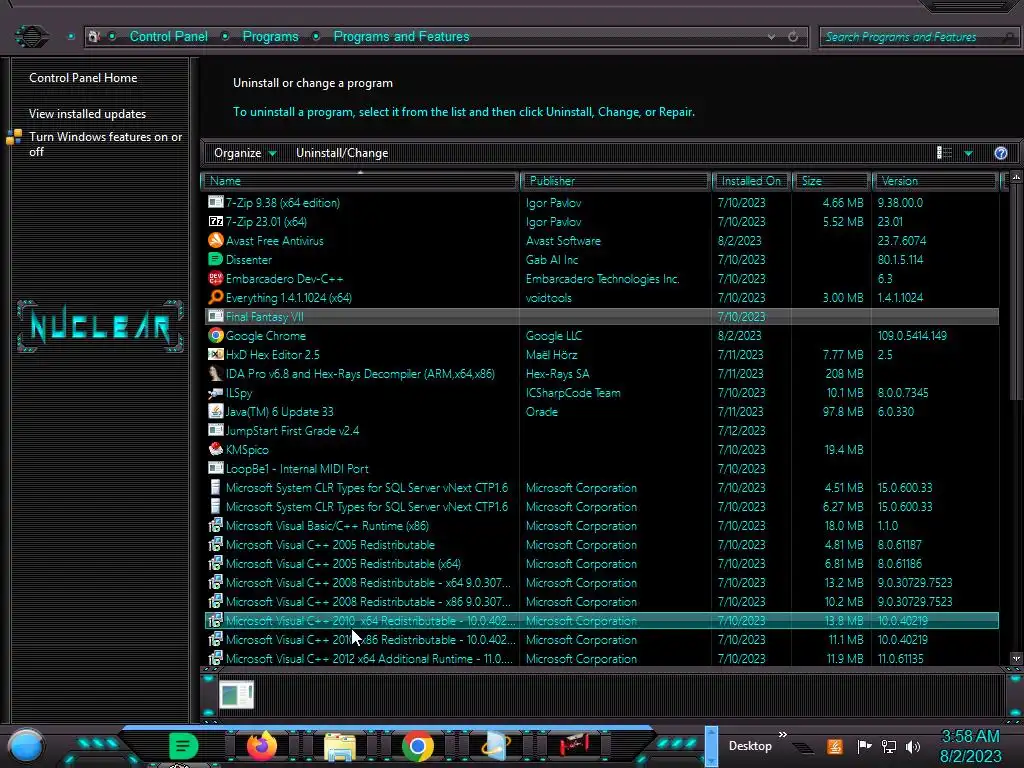
Task: Click the HxD Hex Editor icon
Action: pos(216,355)
